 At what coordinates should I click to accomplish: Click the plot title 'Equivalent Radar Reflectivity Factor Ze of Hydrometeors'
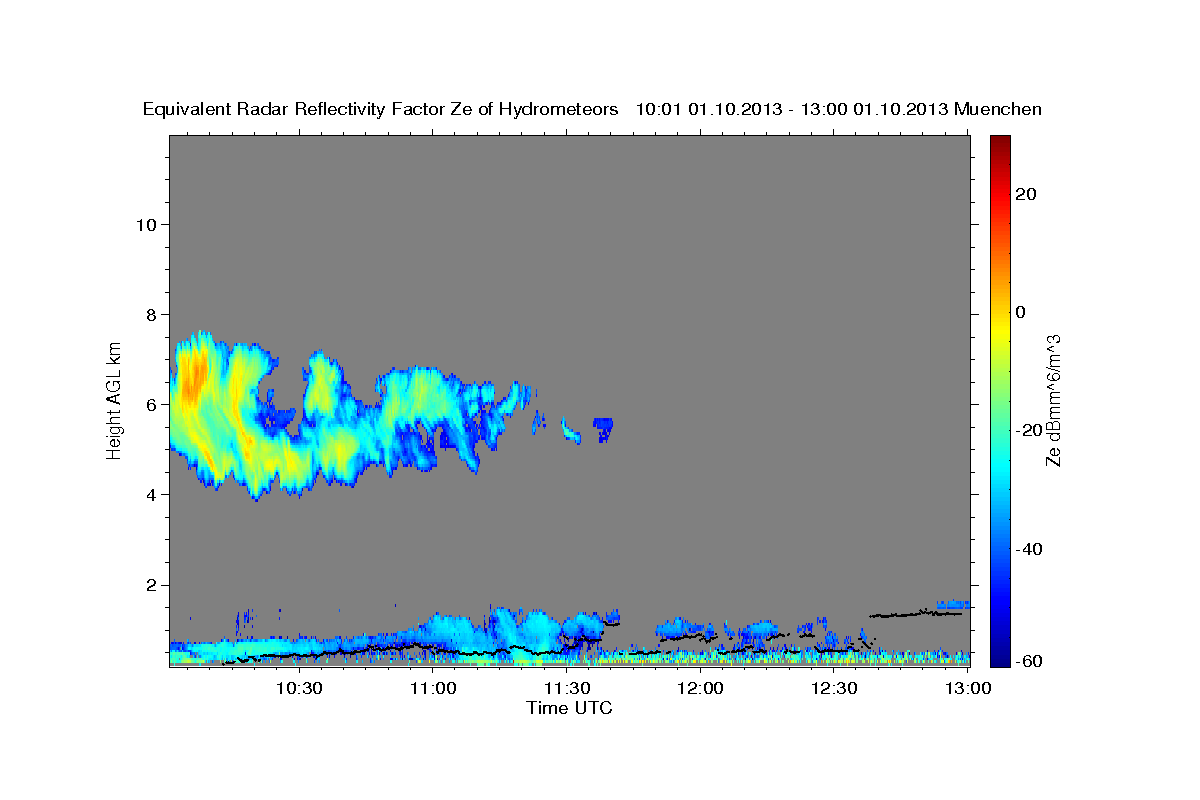click(x=381, y=110)
